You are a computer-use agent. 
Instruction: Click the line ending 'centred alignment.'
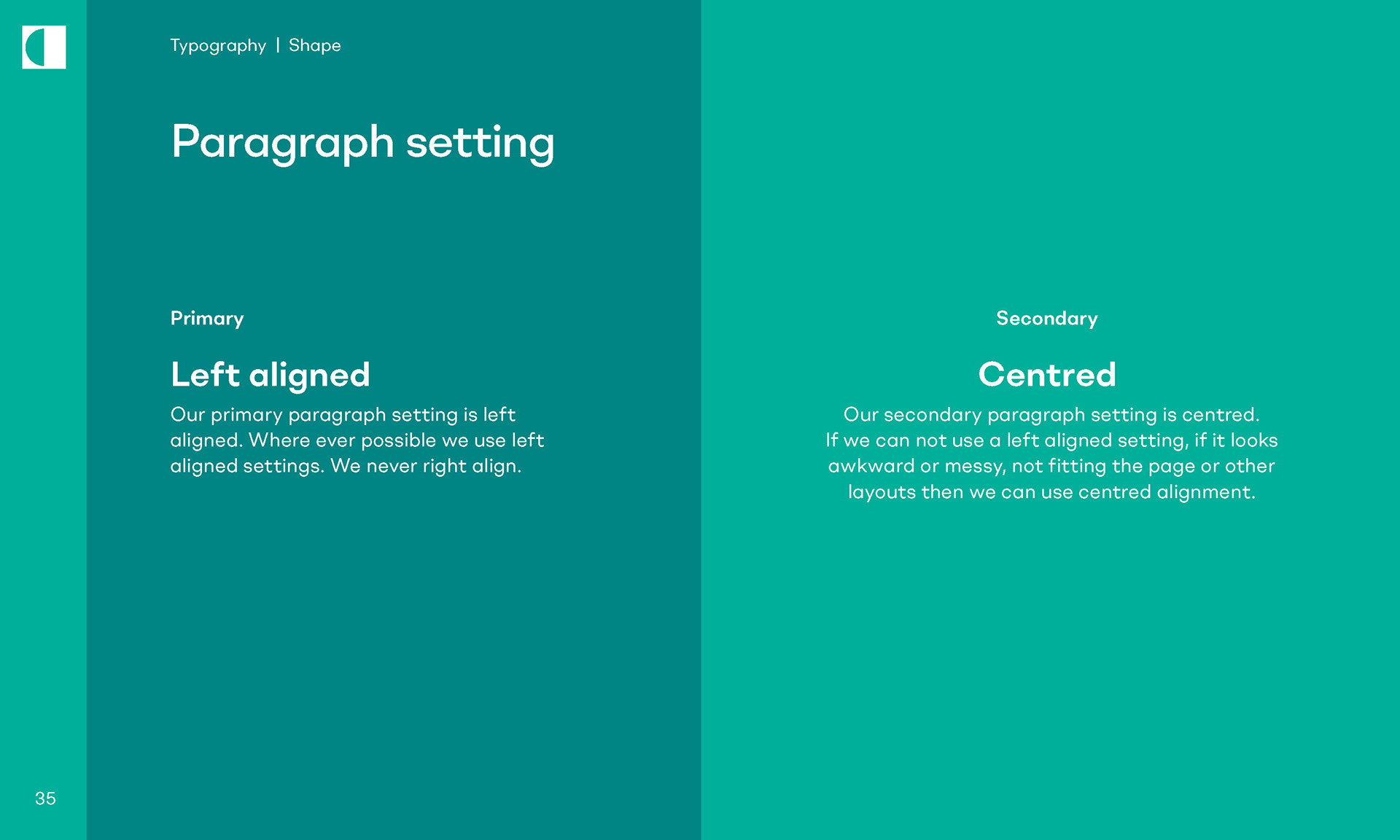[x=1051, y=492]
